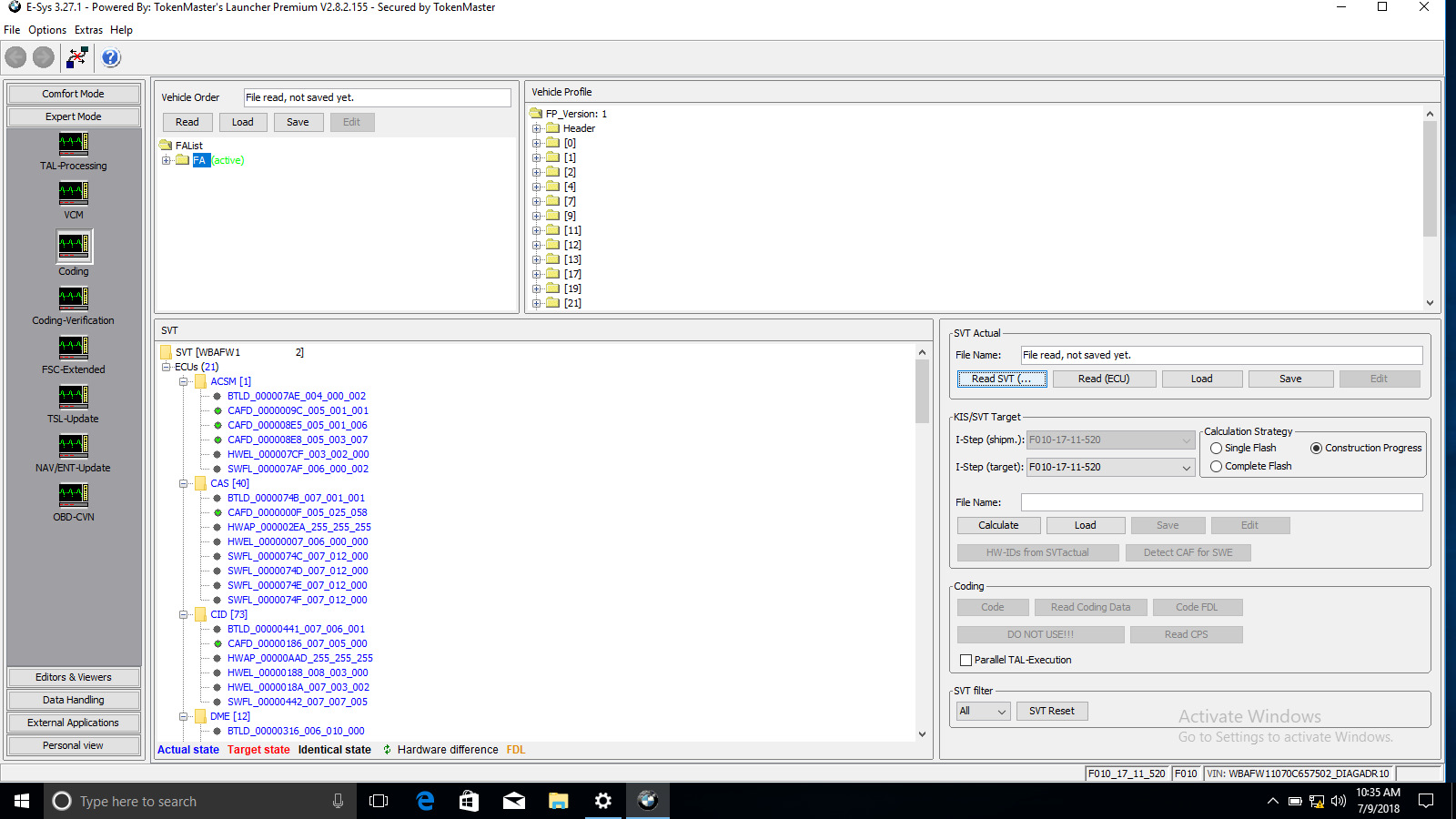Click the SVT Reset button

pos(1052,712)
